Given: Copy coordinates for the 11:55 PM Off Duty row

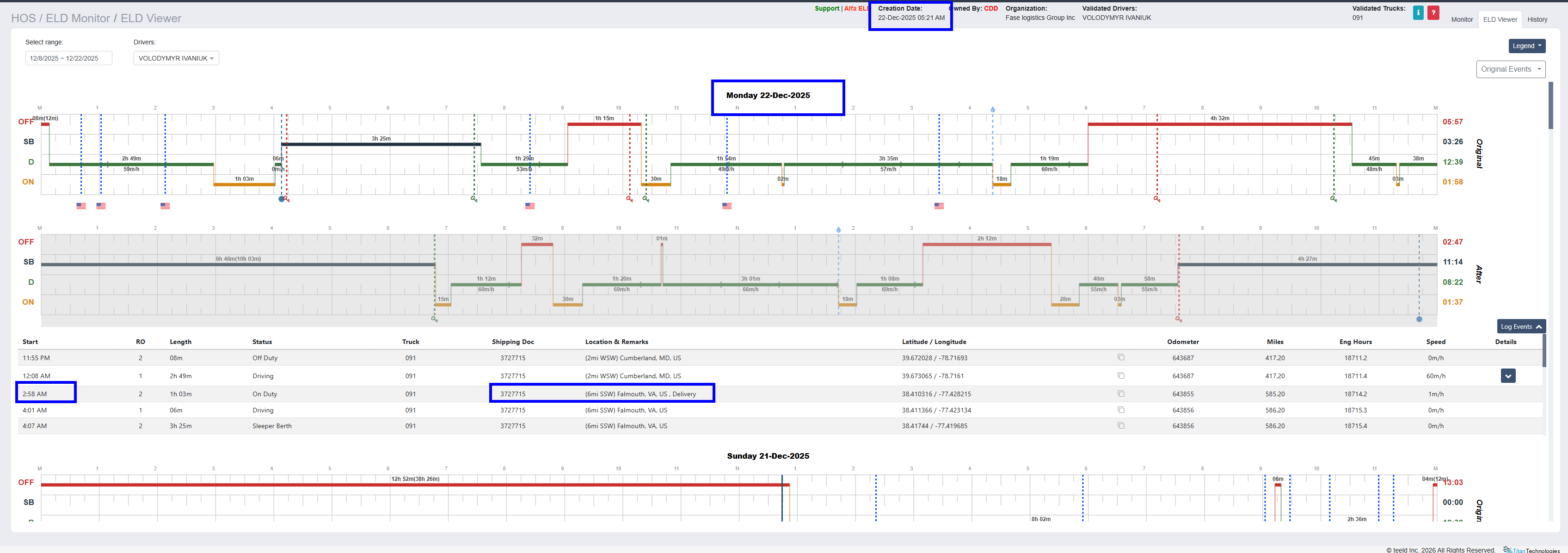Looking at the screenshot, I should pos(1120,358).
